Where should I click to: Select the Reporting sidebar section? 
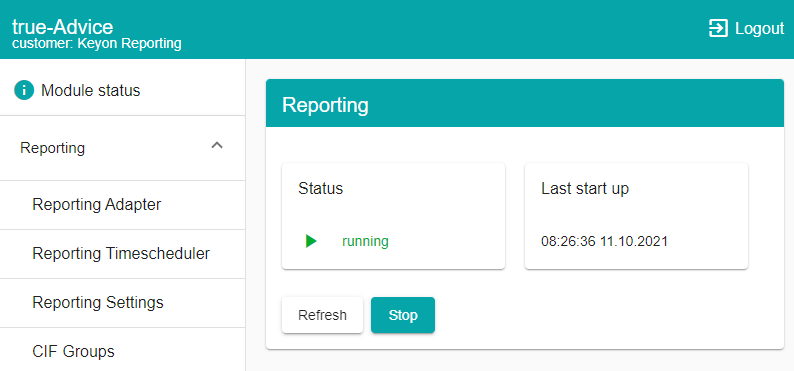pyautogui.click(x=123, y=148)
